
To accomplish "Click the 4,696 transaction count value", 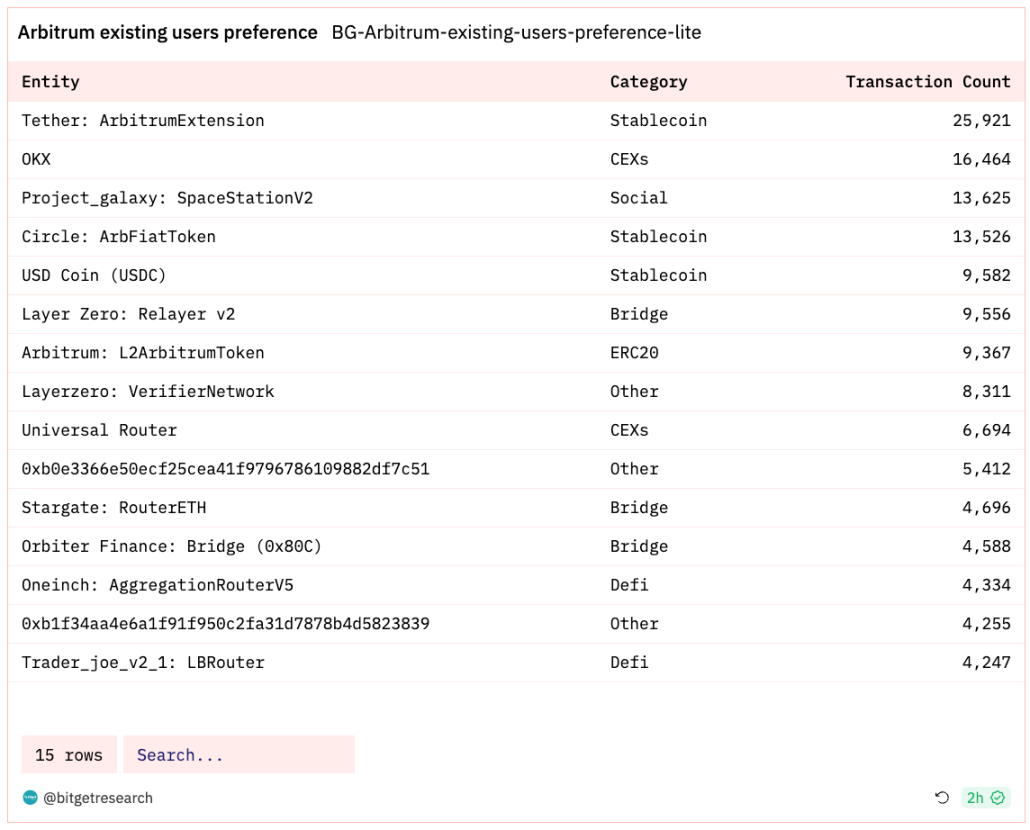I will [986, 508].
